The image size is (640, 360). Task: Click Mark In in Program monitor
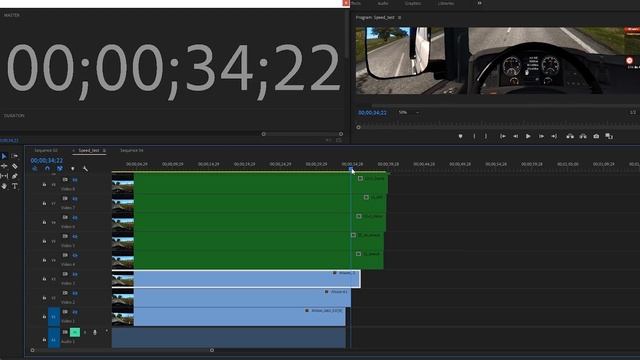pyautogui.click(x=474, y=136)
